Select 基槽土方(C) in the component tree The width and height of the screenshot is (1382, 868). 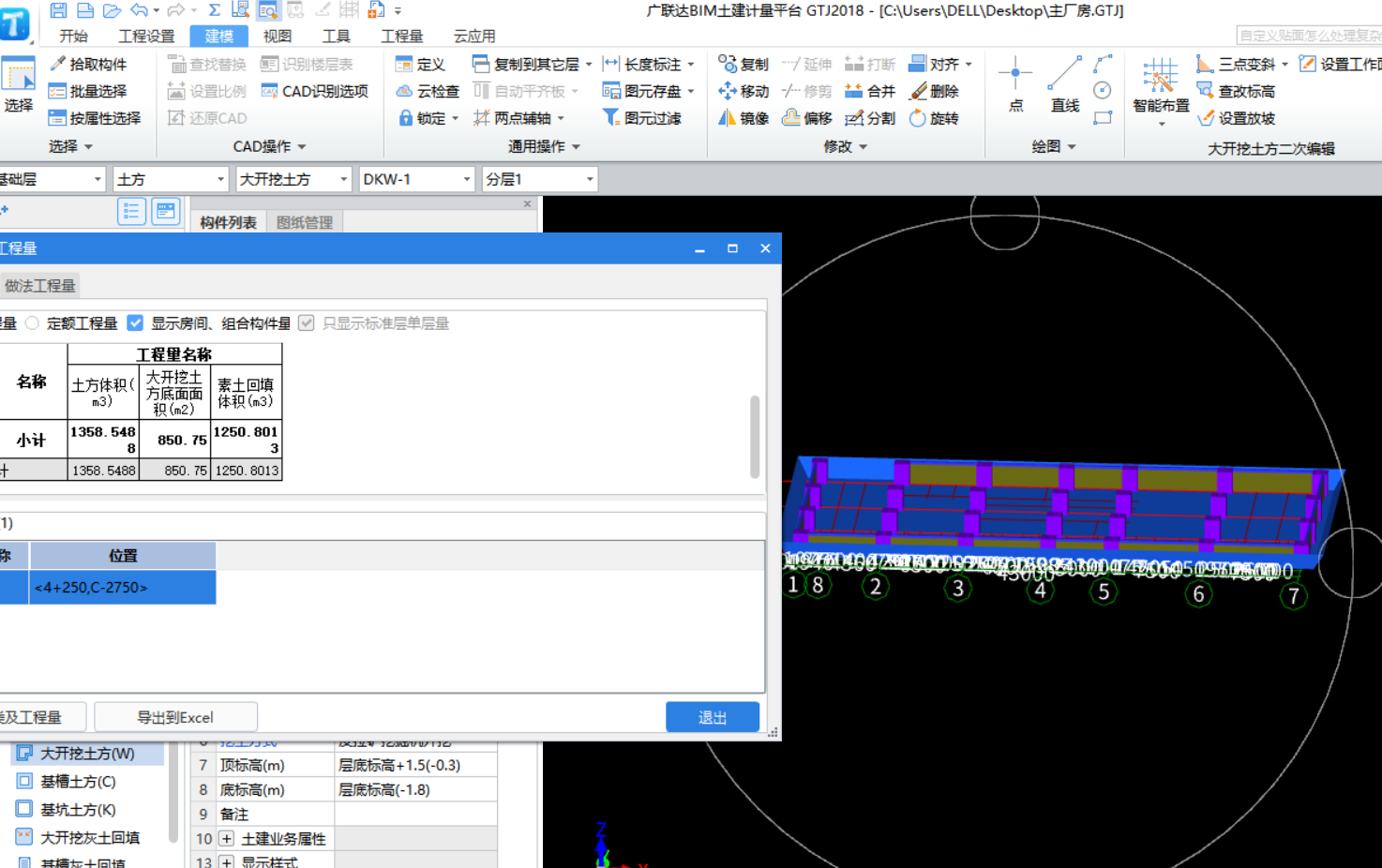click(x=78, y=781)
